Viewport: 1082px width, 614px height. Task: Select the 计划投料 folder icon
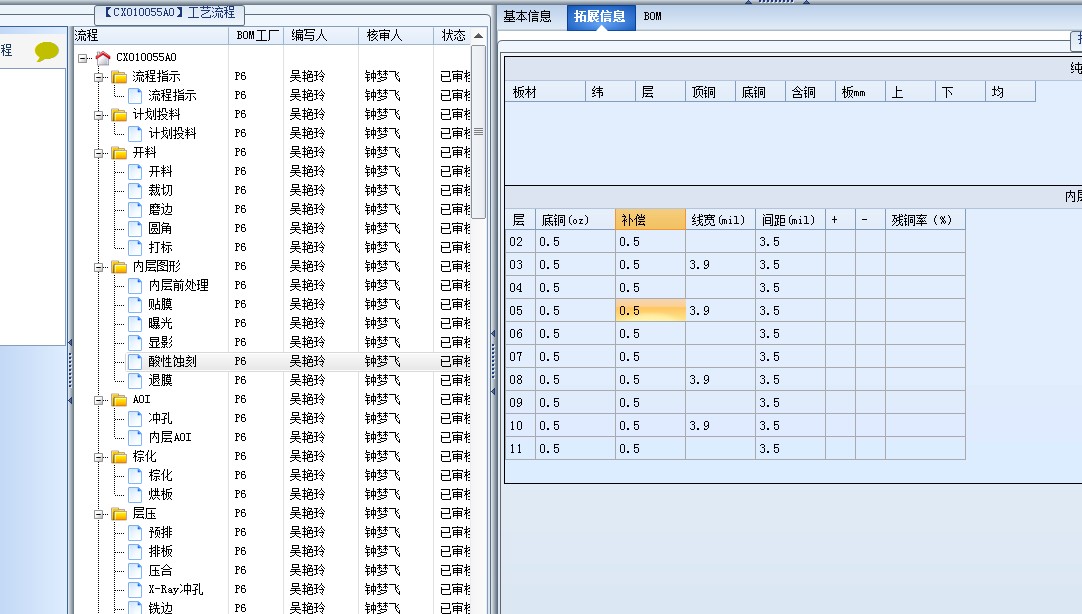click(x=119, y=115)
